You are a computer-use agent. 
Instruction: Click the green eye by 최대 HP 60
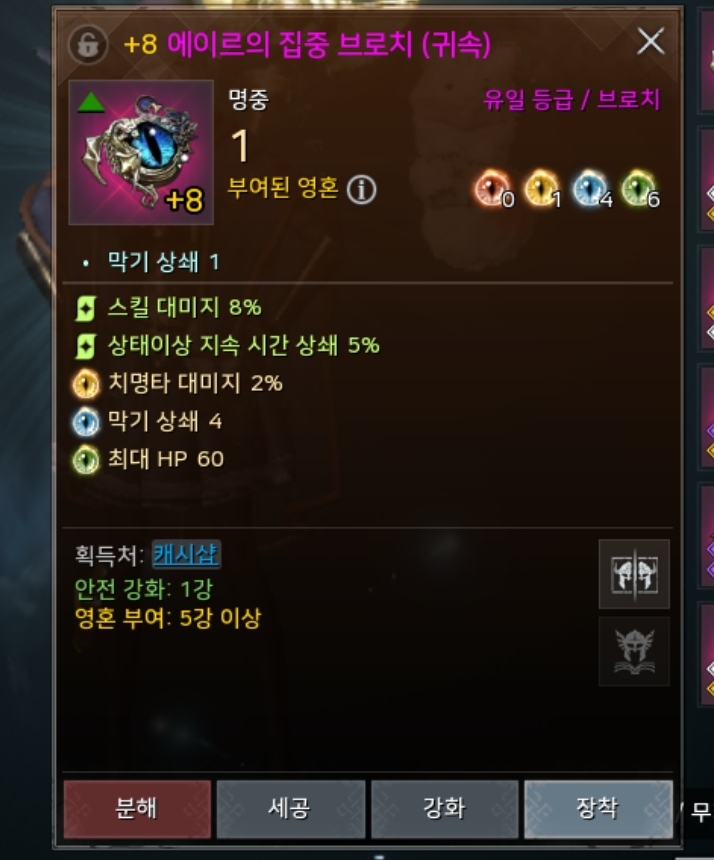point(86,460)
